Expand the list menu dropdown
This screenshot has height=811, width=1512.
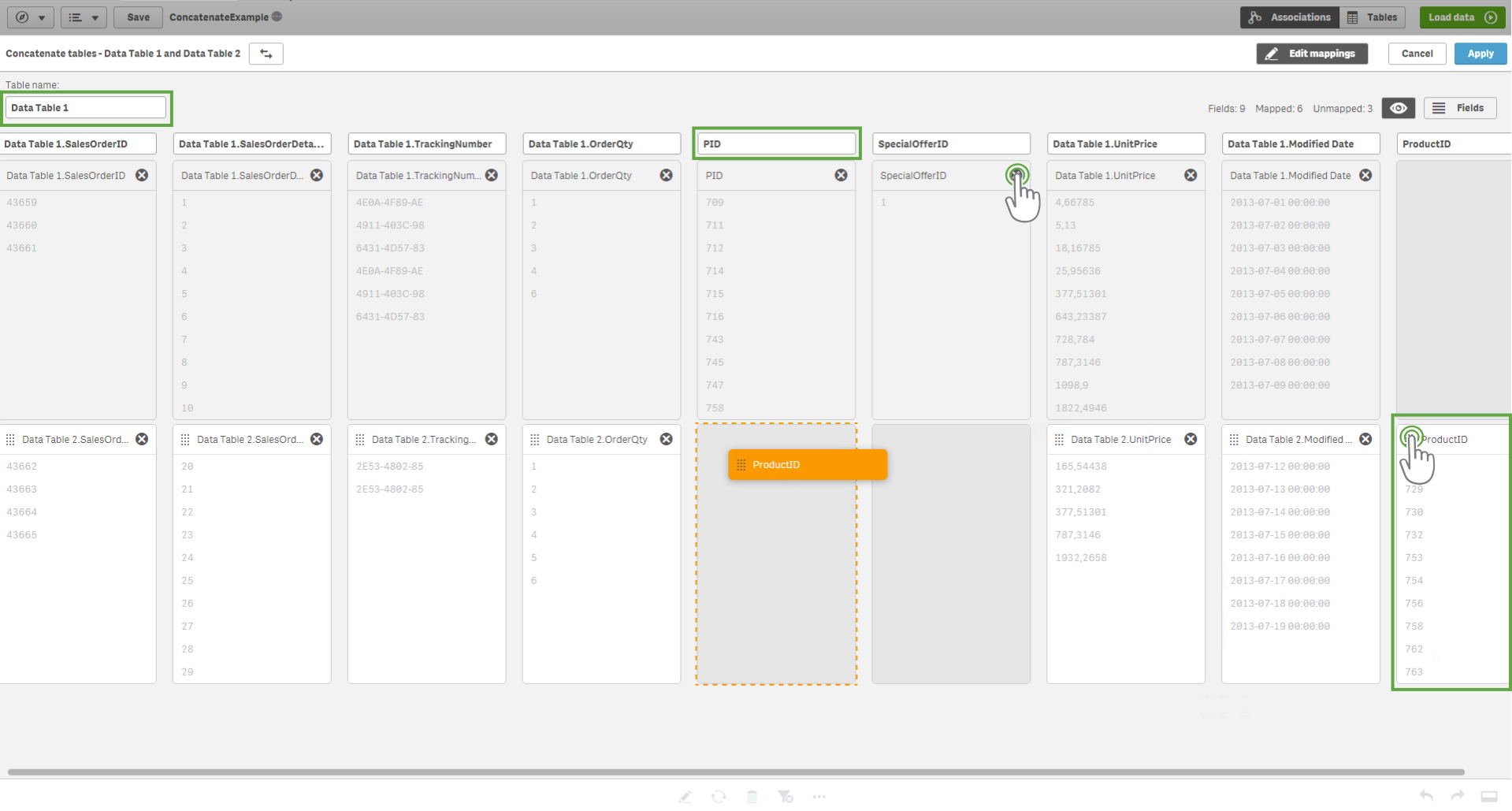pos(83,17)
